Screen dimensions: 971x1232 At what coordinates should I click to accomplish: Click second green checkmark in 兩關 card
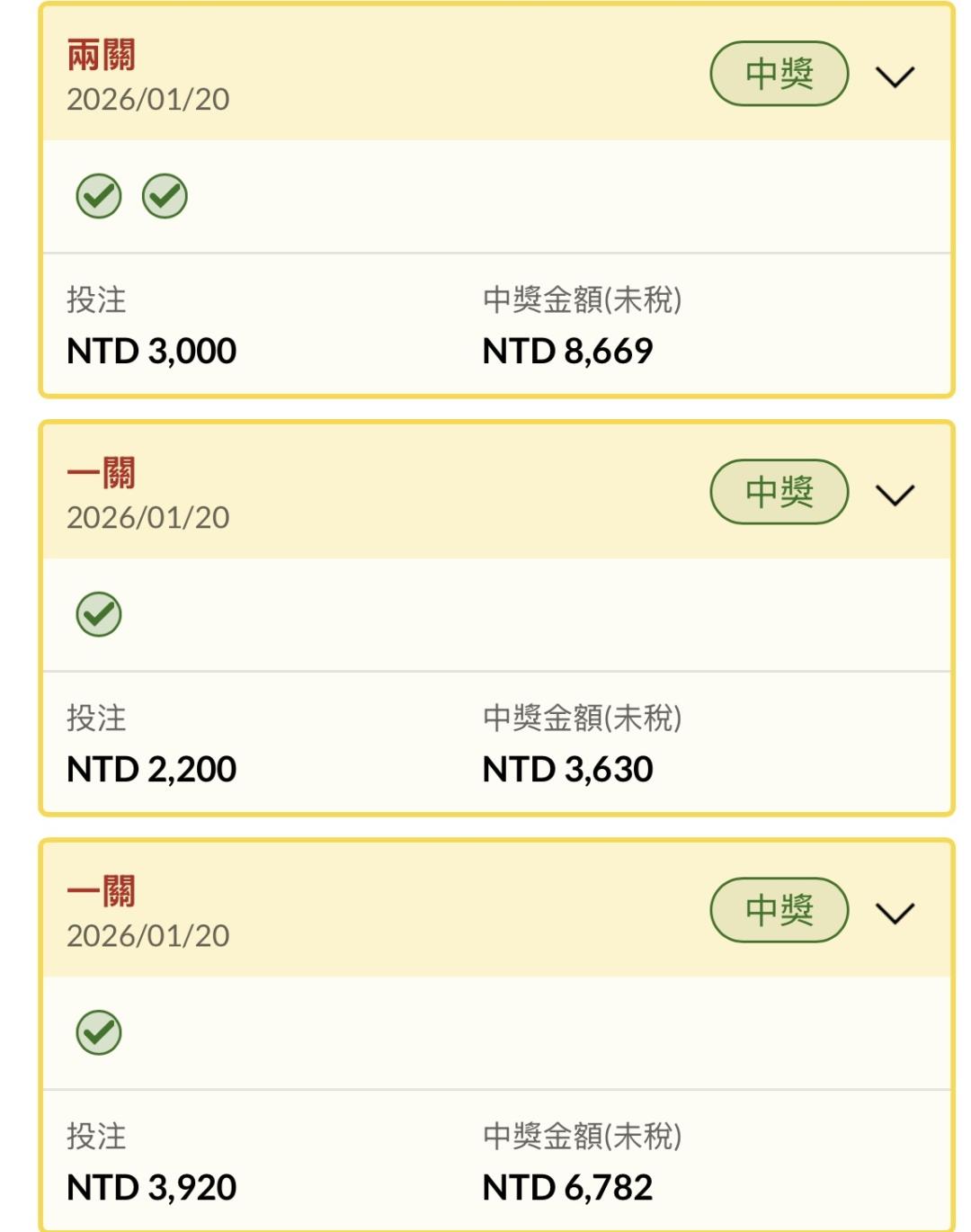pyautogui.click(x=165, y=196)
